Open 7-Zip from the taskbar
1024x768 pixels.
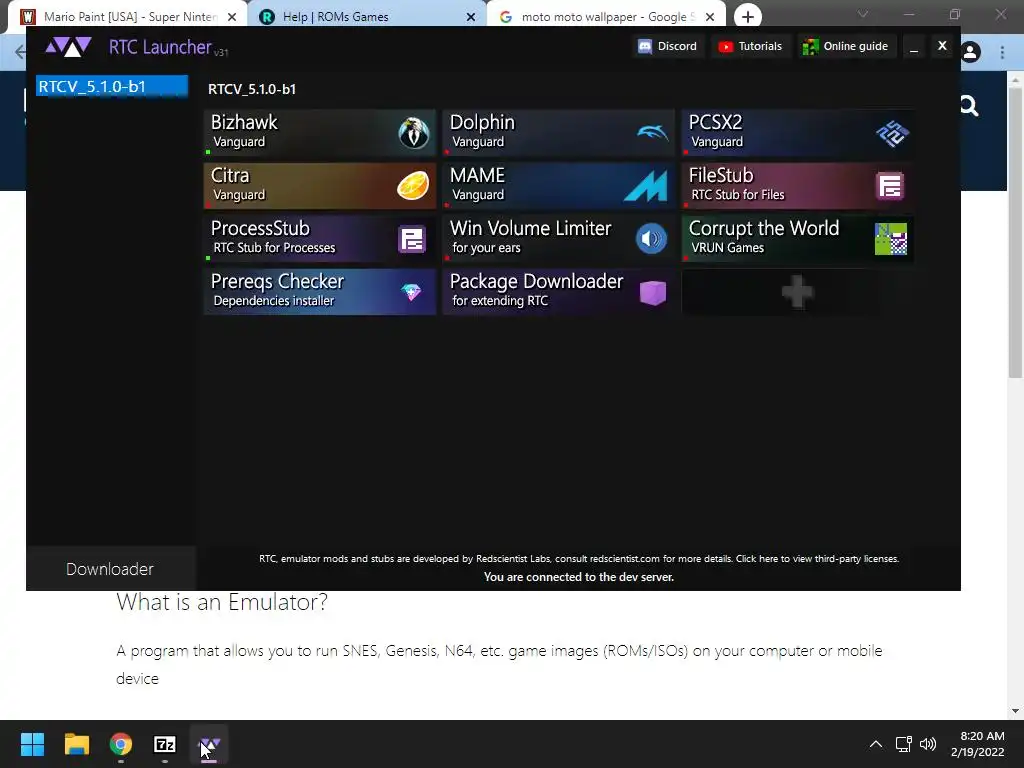coord(165,744)
